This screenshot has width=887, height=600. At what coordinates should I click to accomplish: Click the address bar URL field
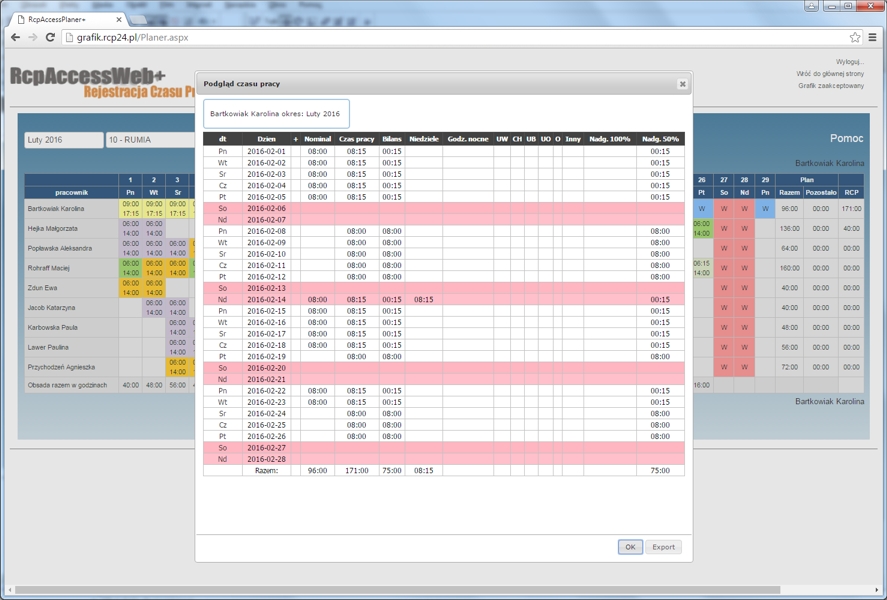450,37
